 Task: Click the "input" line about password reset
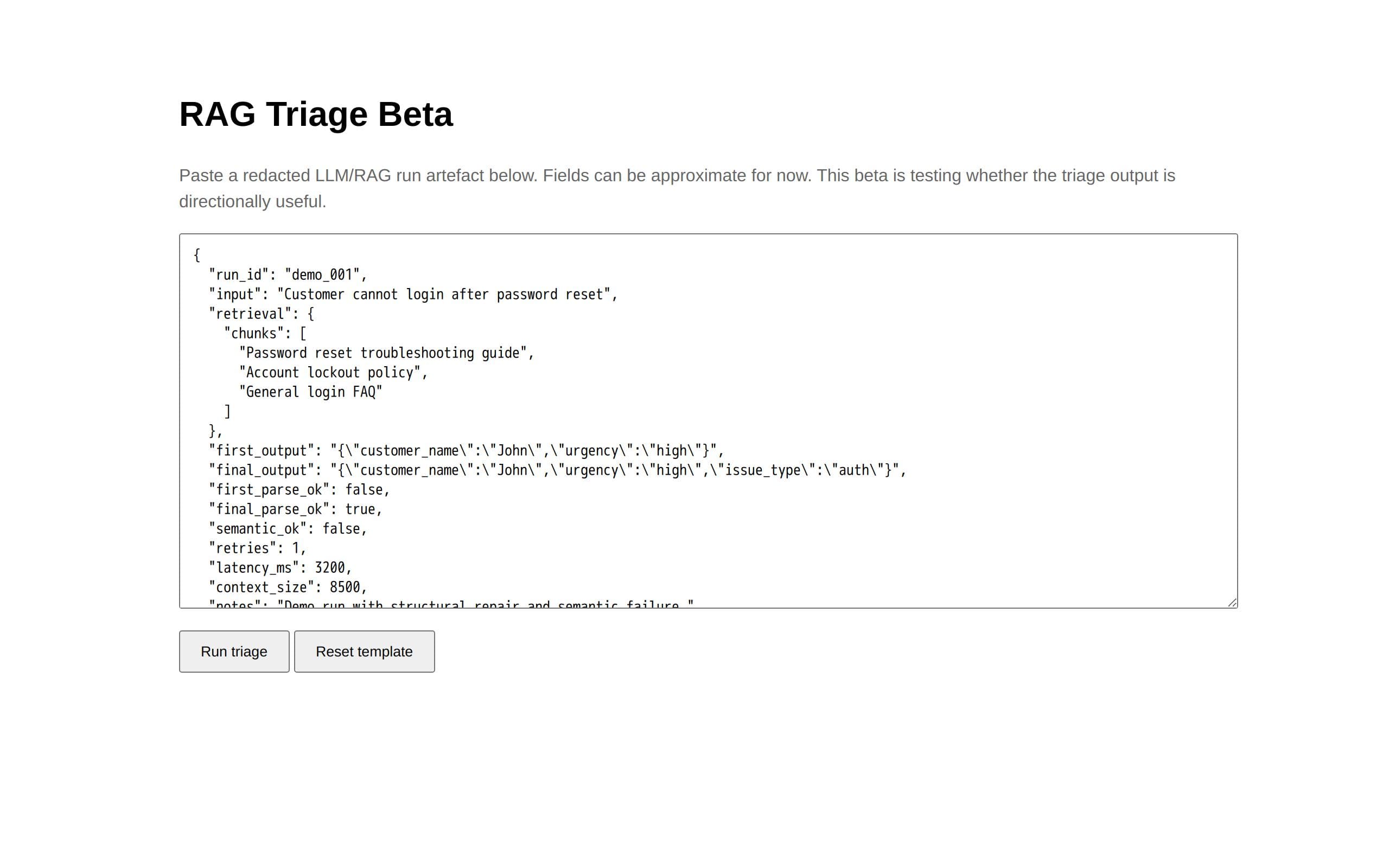click(413, 294)
